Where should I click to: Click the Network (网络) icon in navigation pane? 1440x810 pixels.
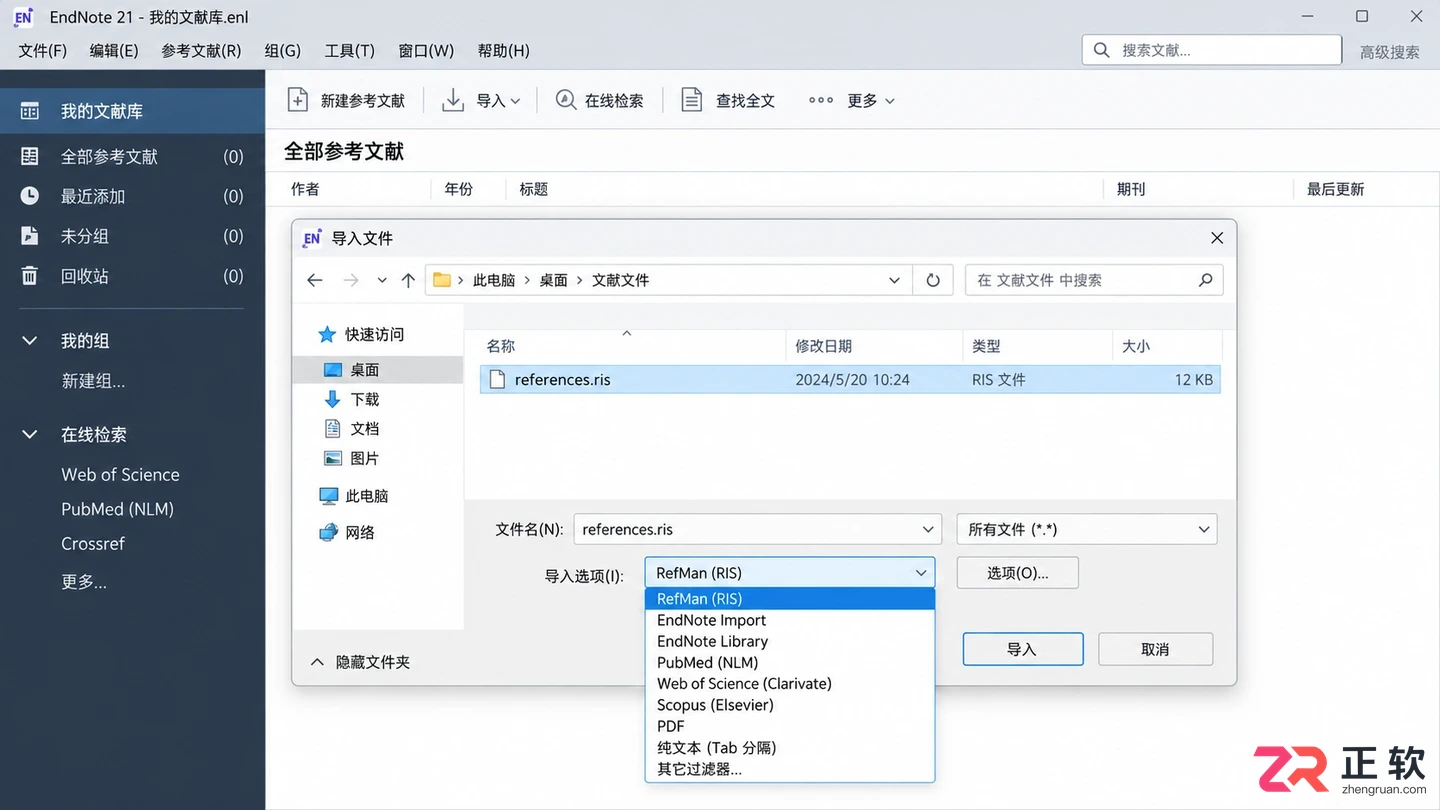click(328, 532)
